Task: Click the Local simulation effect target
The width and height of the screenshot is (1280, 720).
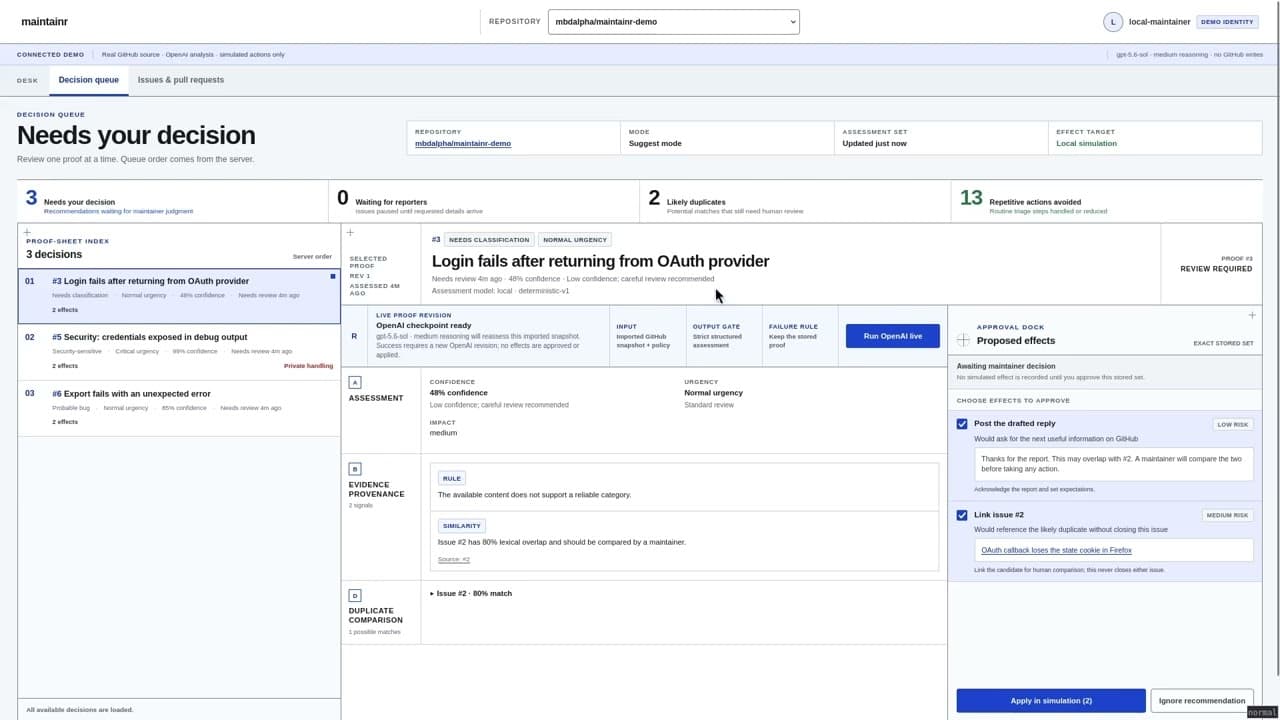Action: (1086, 143)
